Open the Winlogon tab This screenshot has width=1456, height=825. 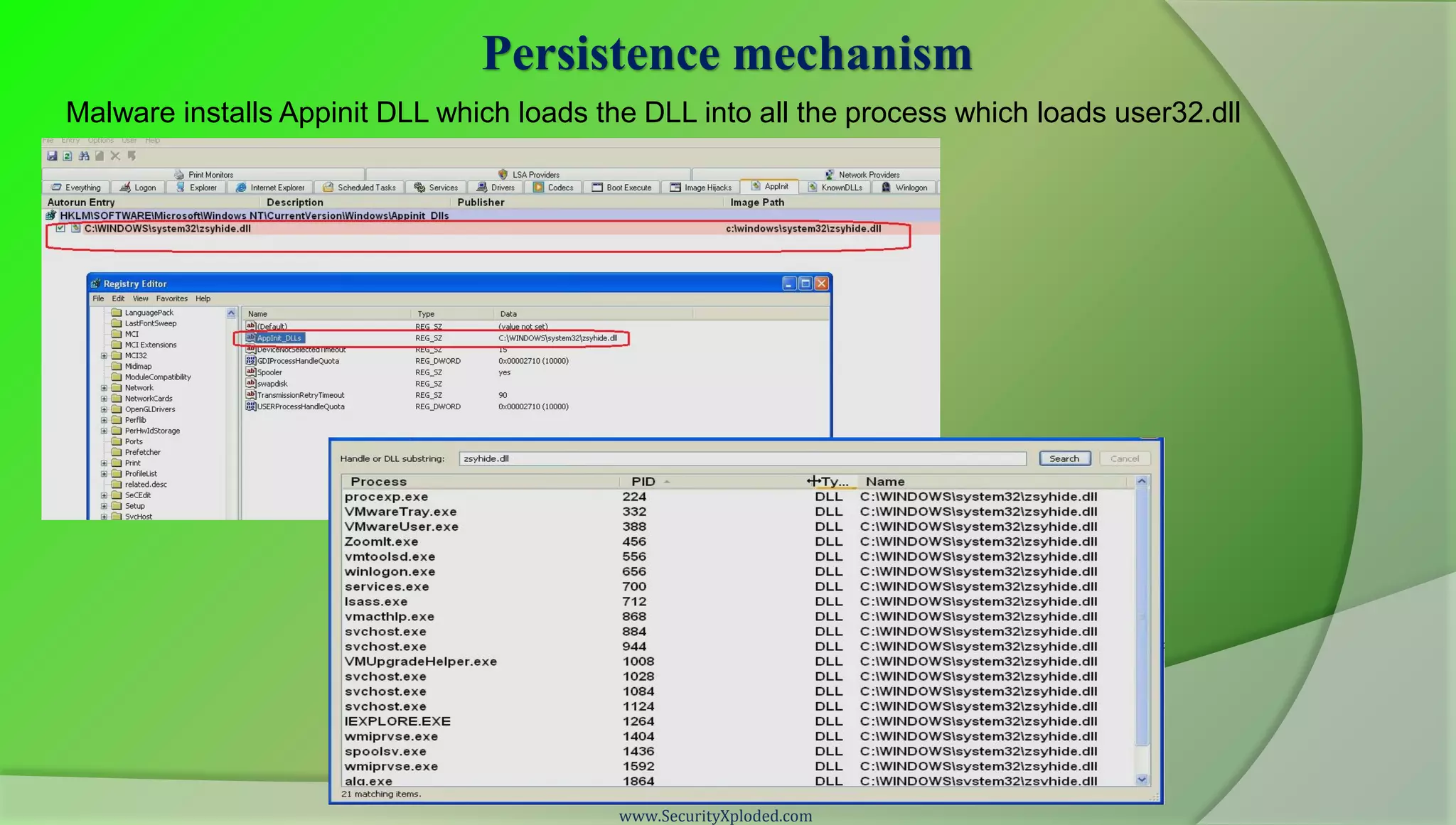tap(904, 188)
